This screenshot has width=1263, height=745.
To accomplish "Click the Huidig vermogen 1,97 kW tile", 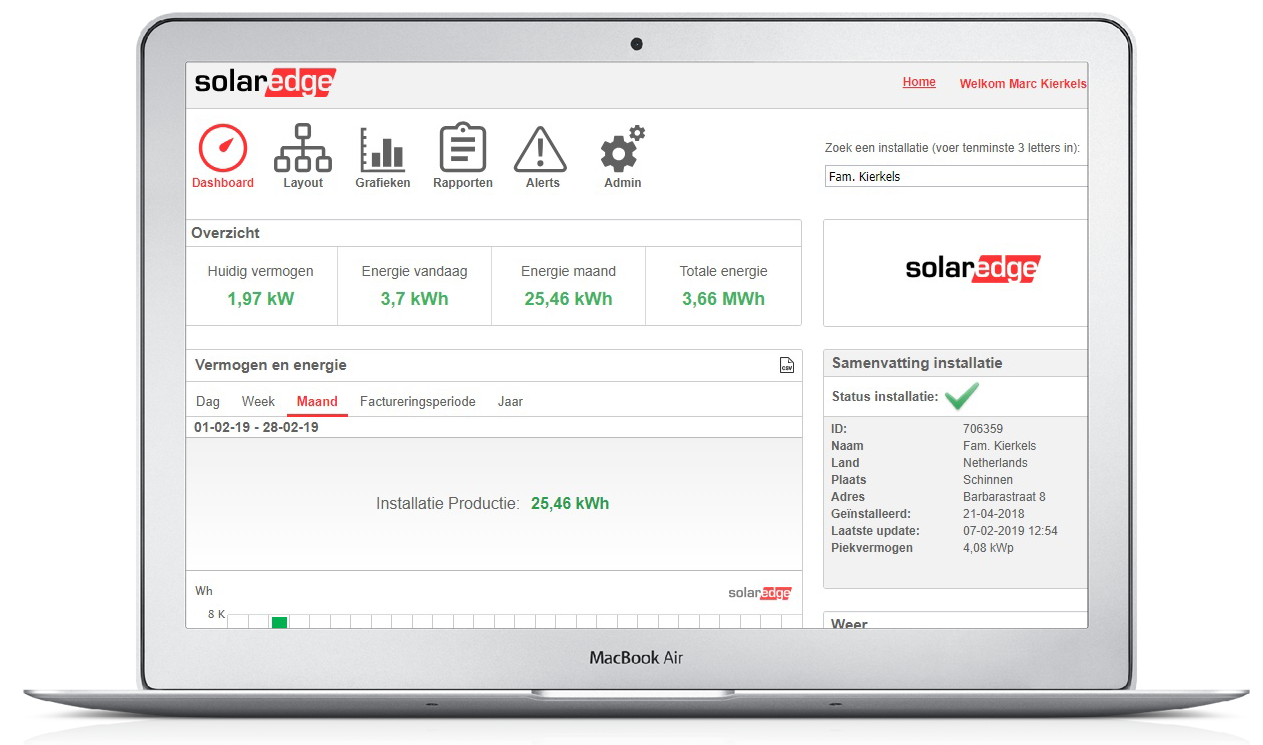I will (261, 286).
